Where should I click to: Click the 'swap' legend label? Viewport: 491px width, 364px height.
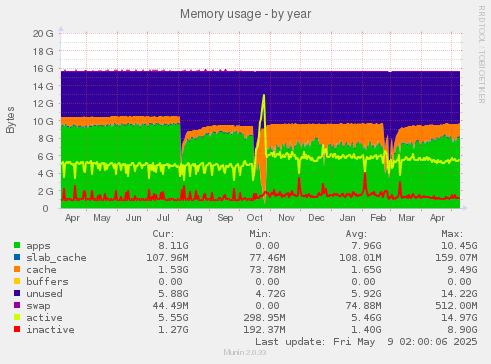coord(38,306)
